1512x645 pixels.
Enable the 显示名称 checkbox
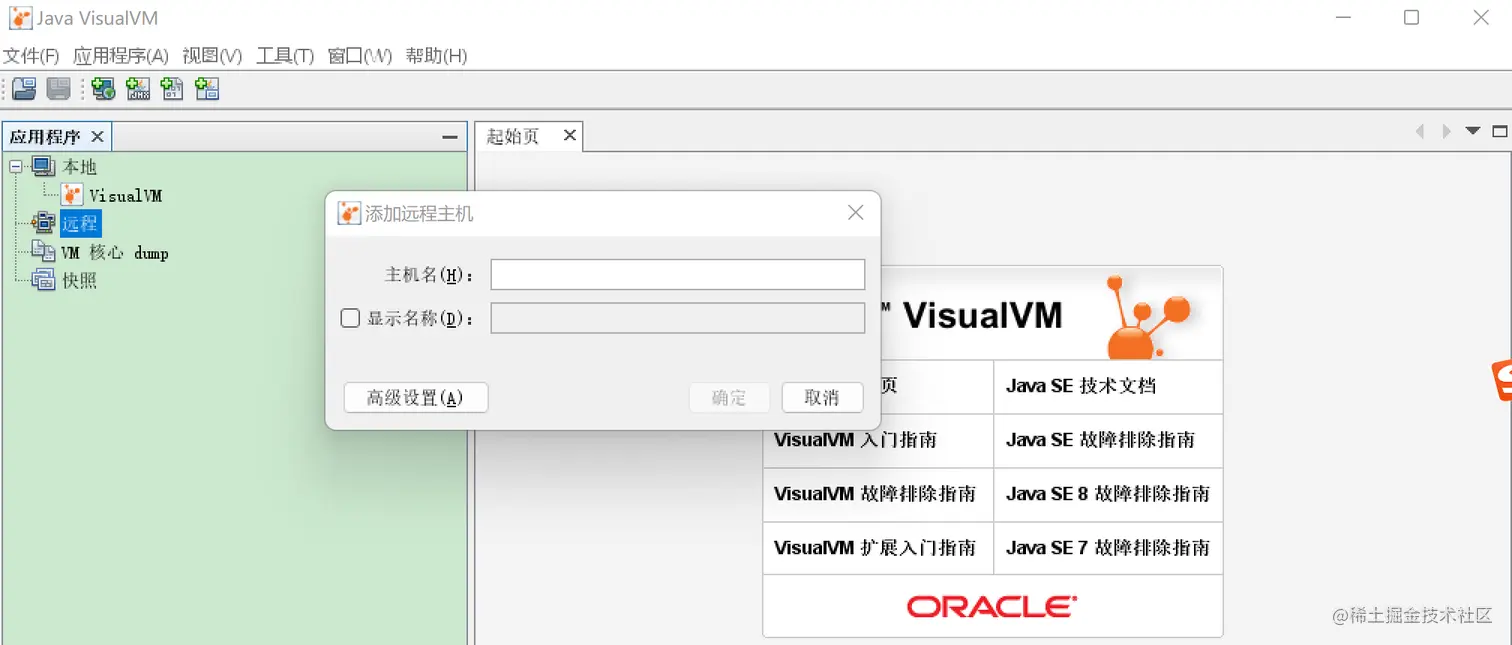click(x=350, y=318)
